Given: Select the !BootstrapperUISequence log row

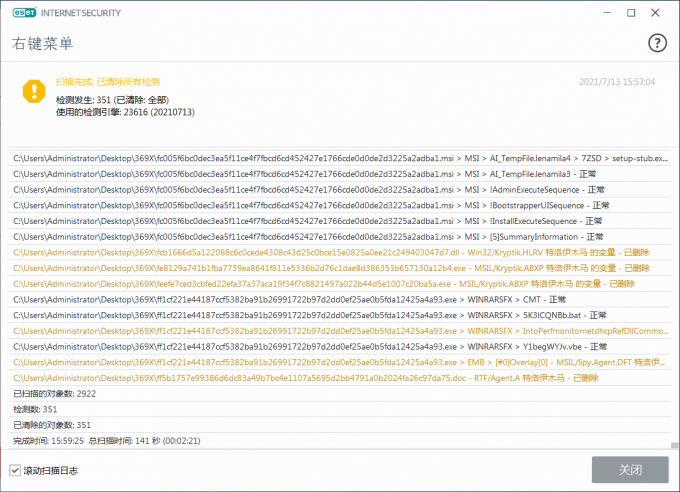Looking at the screenshot, I should [x=340, y=205].
